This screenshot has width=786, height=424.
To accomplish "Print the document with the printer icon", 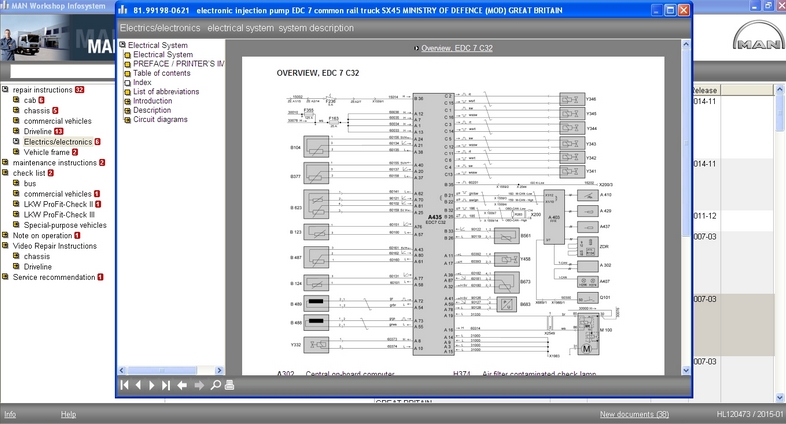I will click(230, 385).
